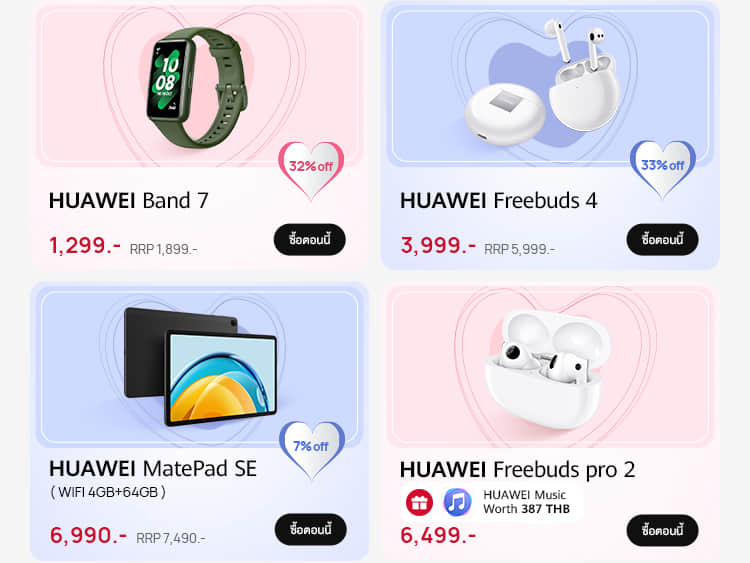Click the 1,299.- price of Band 7
This screenshot has width=750, height=563.
pos(85,245)
